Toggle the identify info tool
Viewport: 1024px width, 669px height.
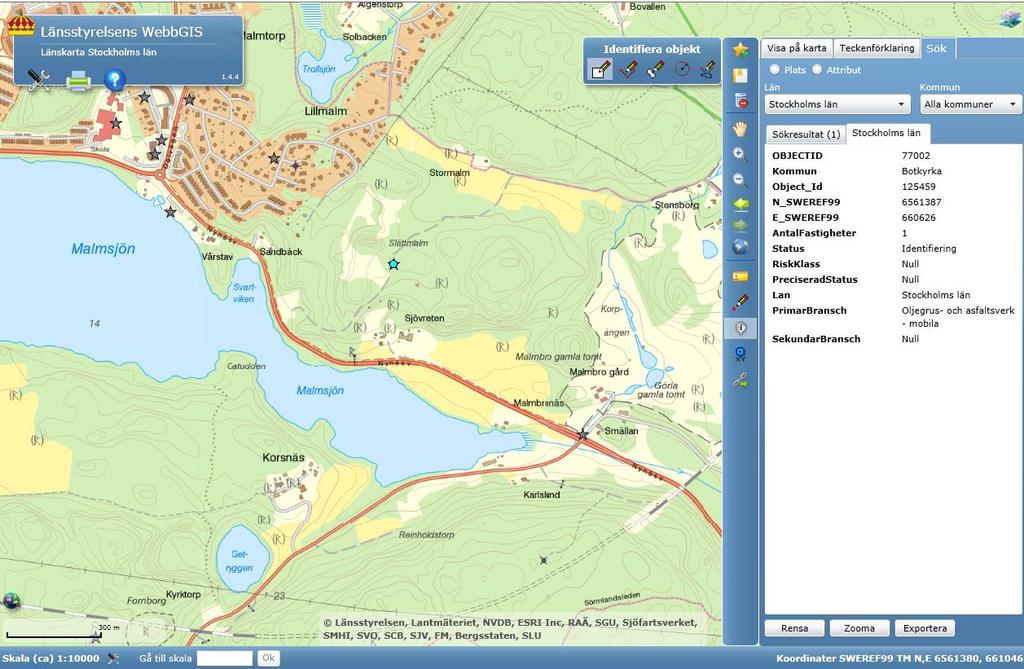[x=741, y=328]
